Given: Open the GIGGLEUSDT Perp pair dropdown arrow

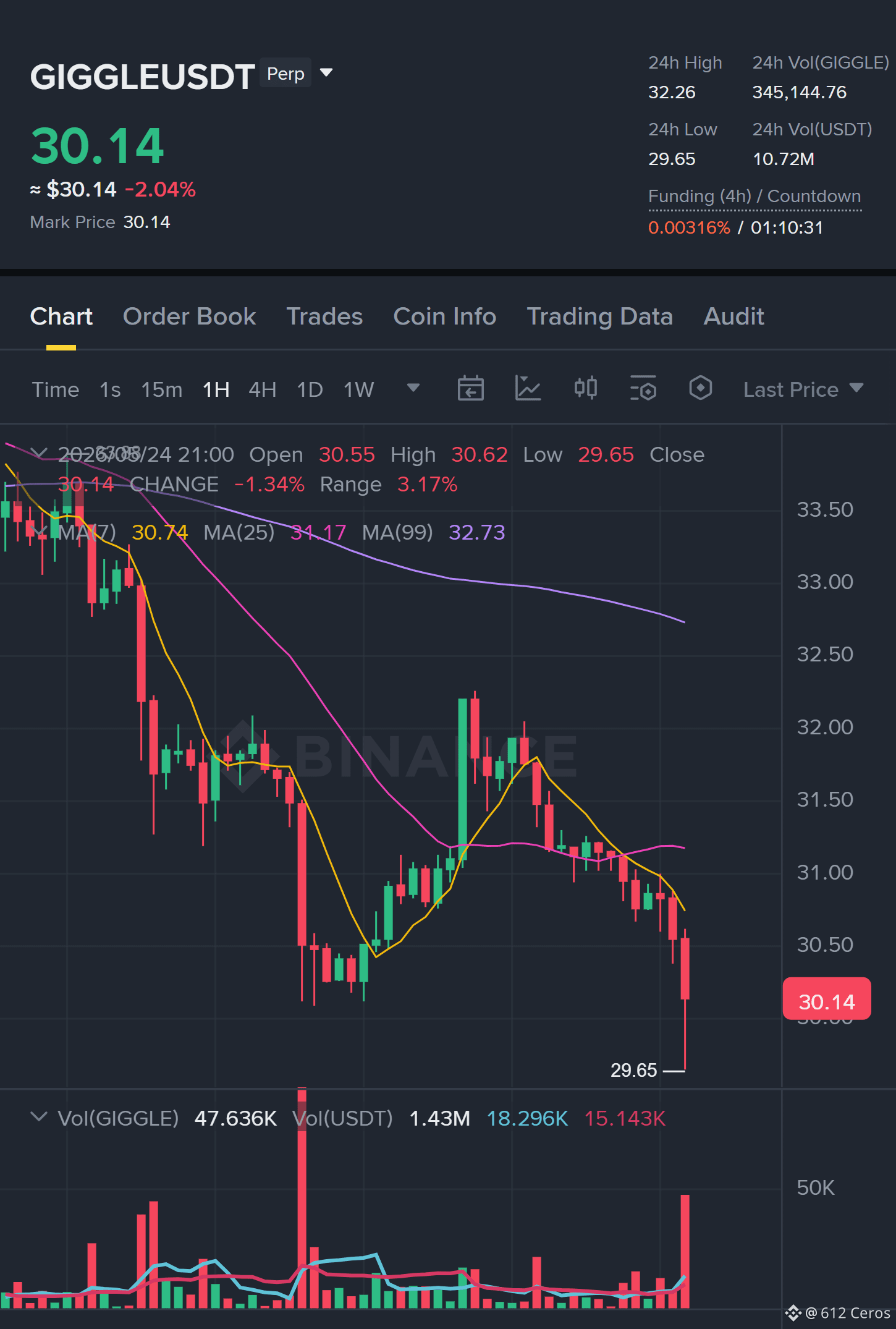Looking at the screenshot, I should tap(326, 73).
